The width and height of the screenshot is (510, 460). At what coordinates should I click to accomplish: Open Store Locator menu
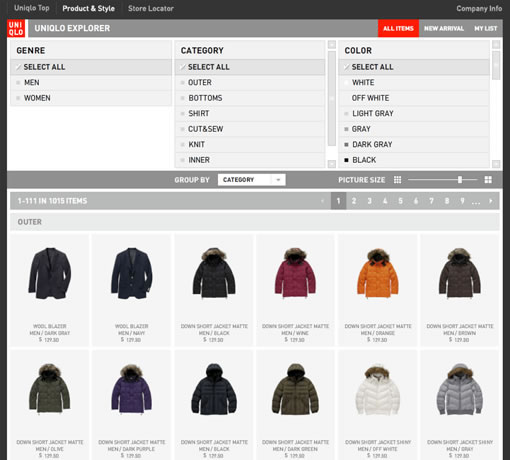[x=151, y=9]
